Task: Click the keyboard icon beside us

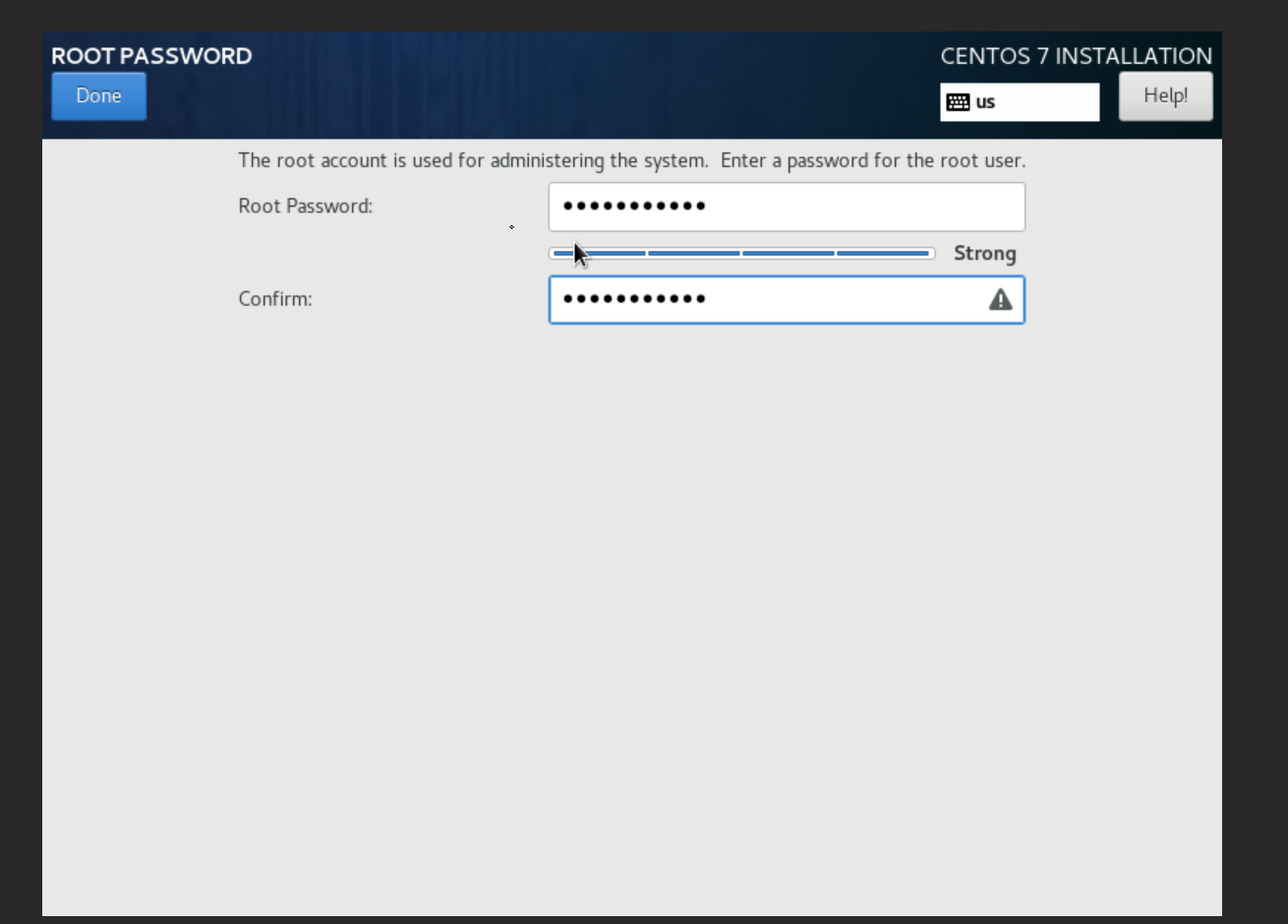Action: coord(959,102)
